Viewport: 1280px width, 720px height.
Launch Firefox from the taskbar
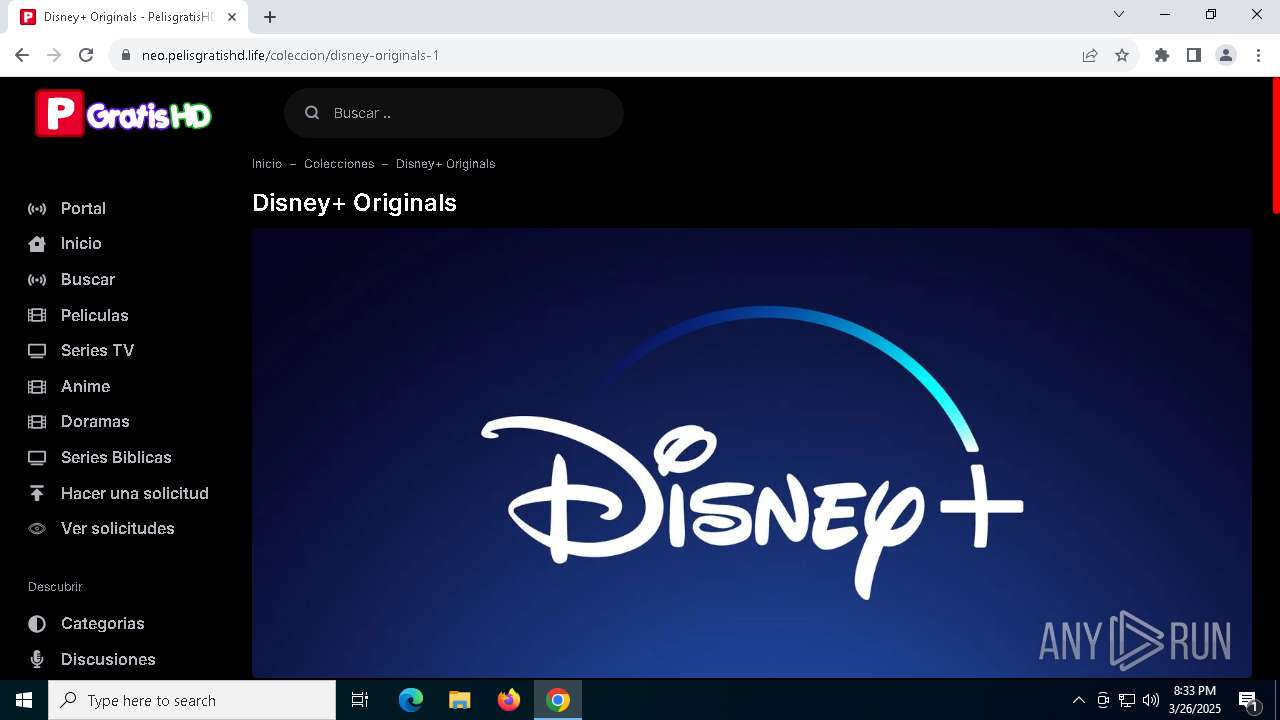(509, 700)
